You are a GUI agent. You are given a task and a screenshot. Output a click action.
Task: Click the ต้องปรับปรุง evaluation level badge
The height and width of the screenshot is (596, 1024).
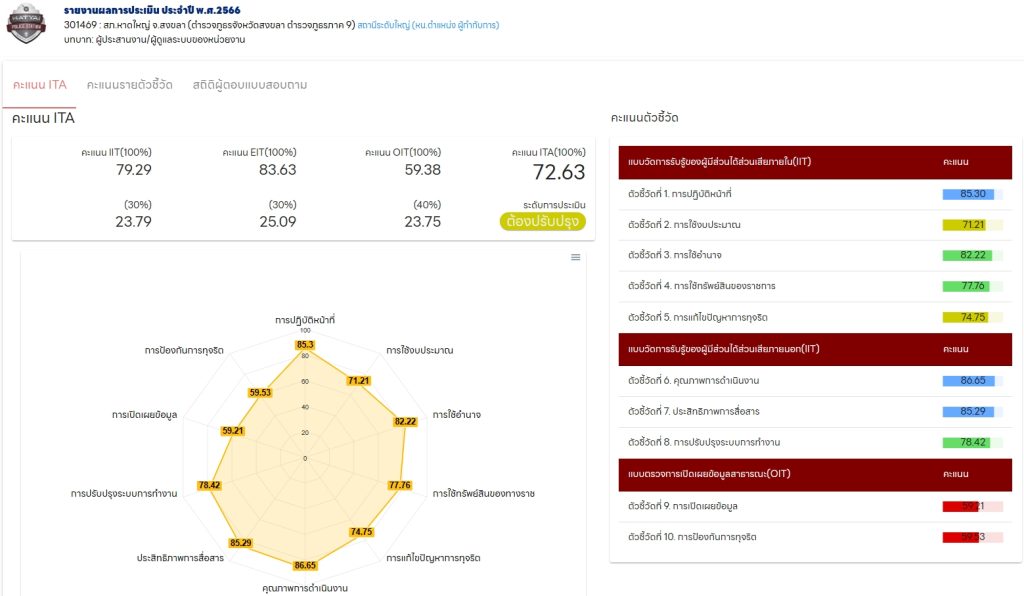click(543, 222)
